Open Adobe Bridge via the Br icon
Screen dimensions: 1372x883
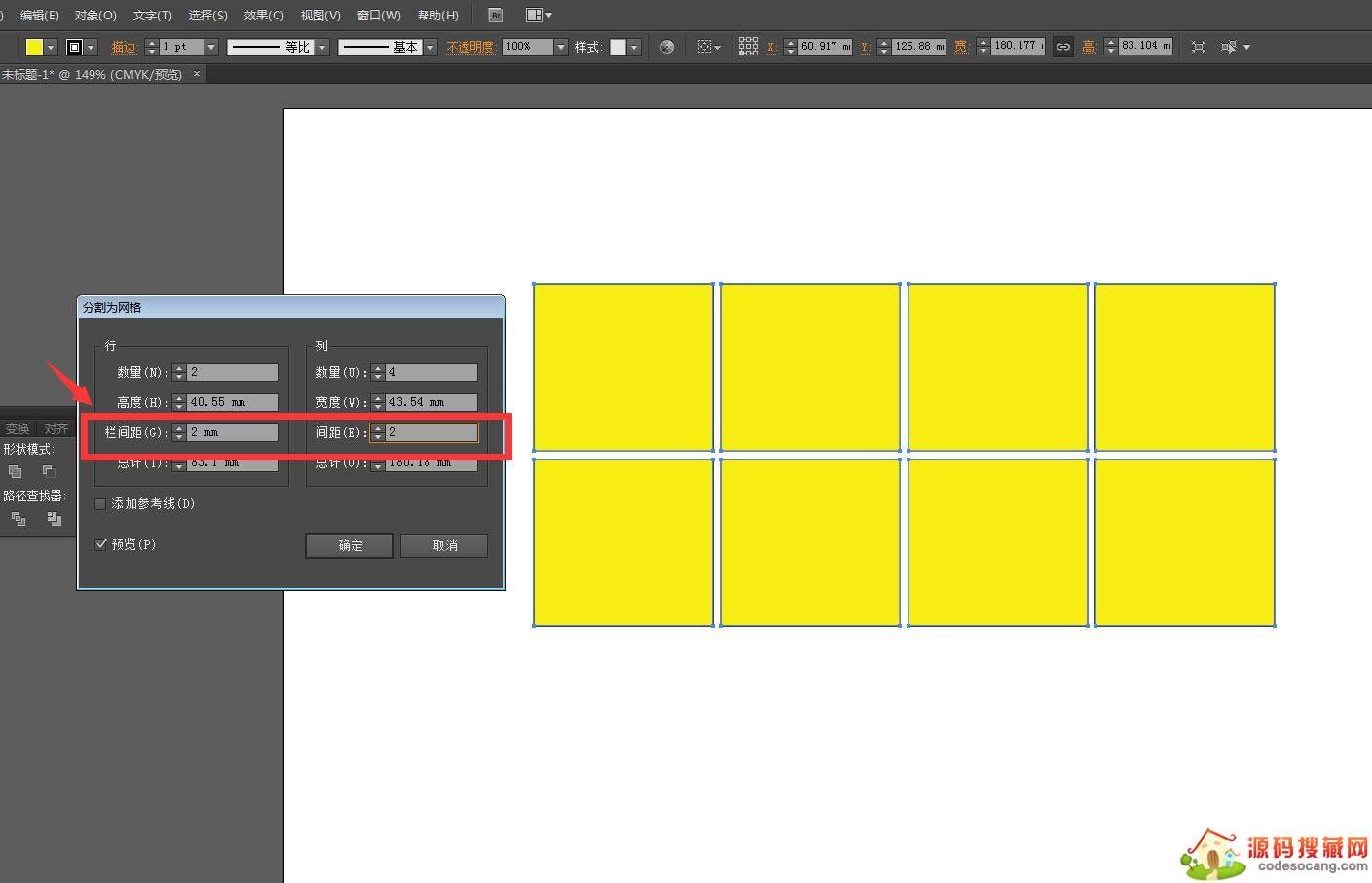point(496,16)
